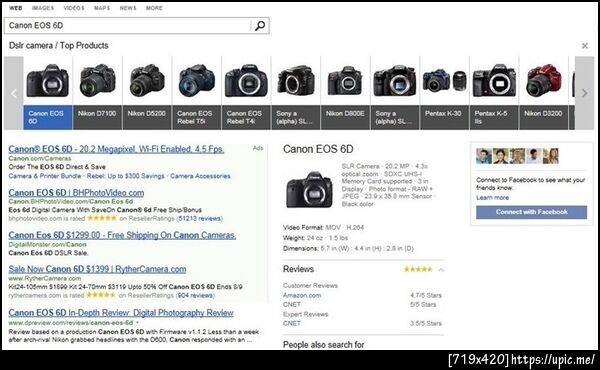Open the CNET customer reviews link
This screenshot has width=600, height=370.
(x=292, y=305)
